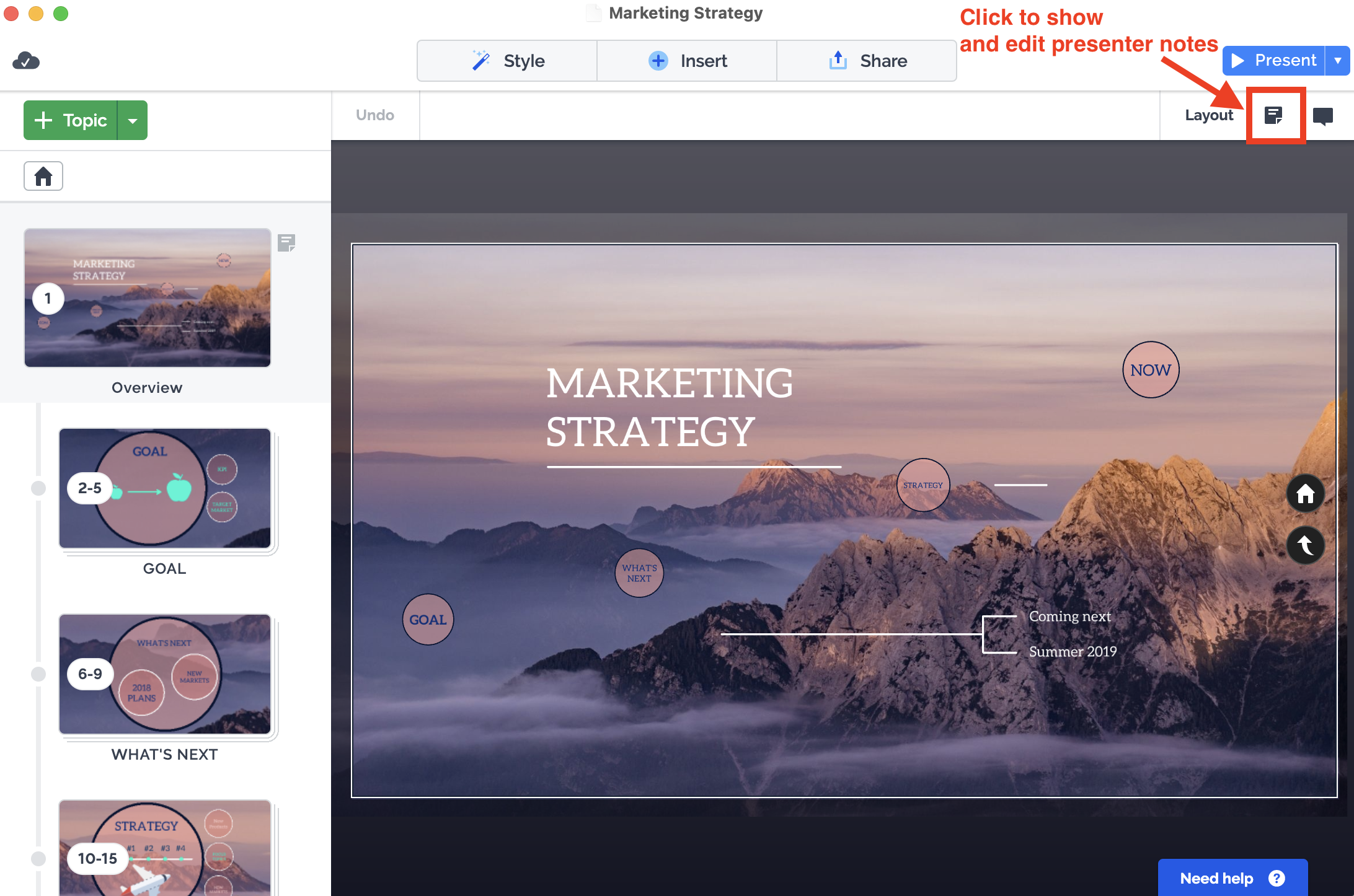Expand the Topic button dropdown arrow
1354x896 pixels.
pyautogui.click(x=133, y=120)
